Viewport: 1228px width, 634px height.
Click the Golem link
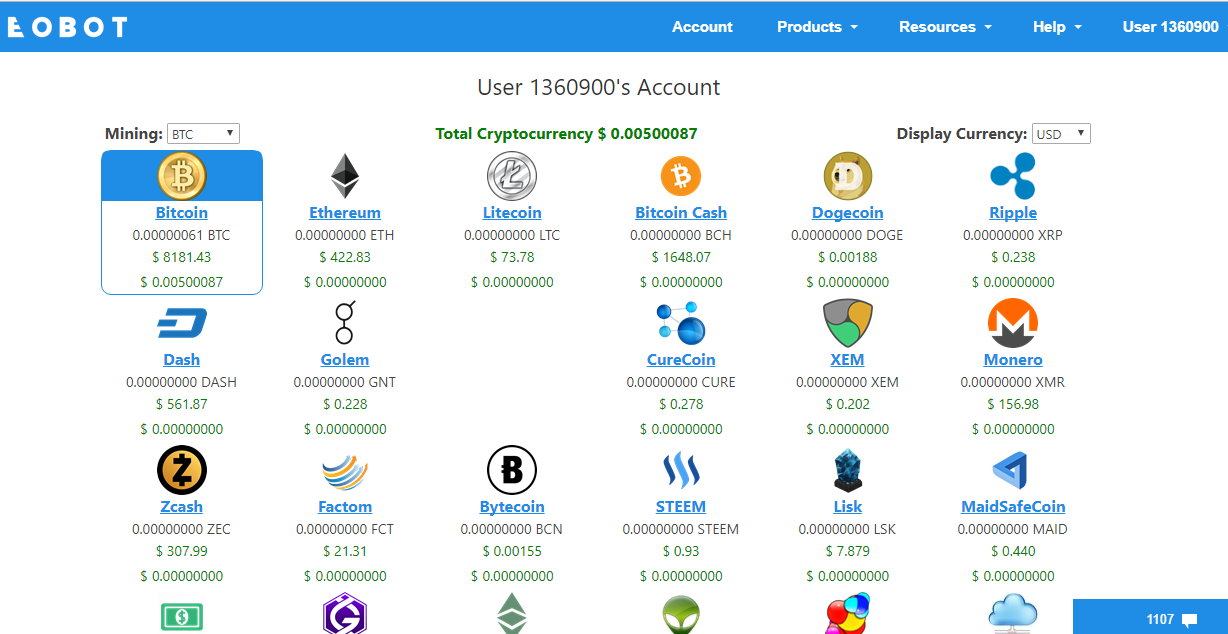[x=344, y=359]
